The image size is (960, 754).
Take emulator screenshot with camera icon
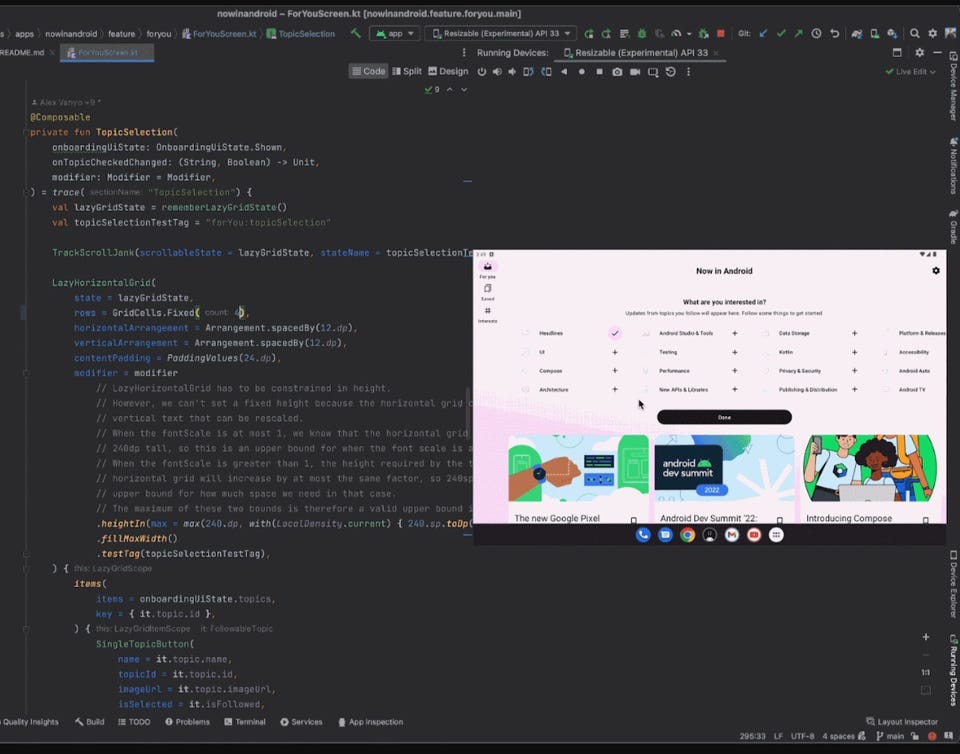pyautogui.click(x=617, y=72)
